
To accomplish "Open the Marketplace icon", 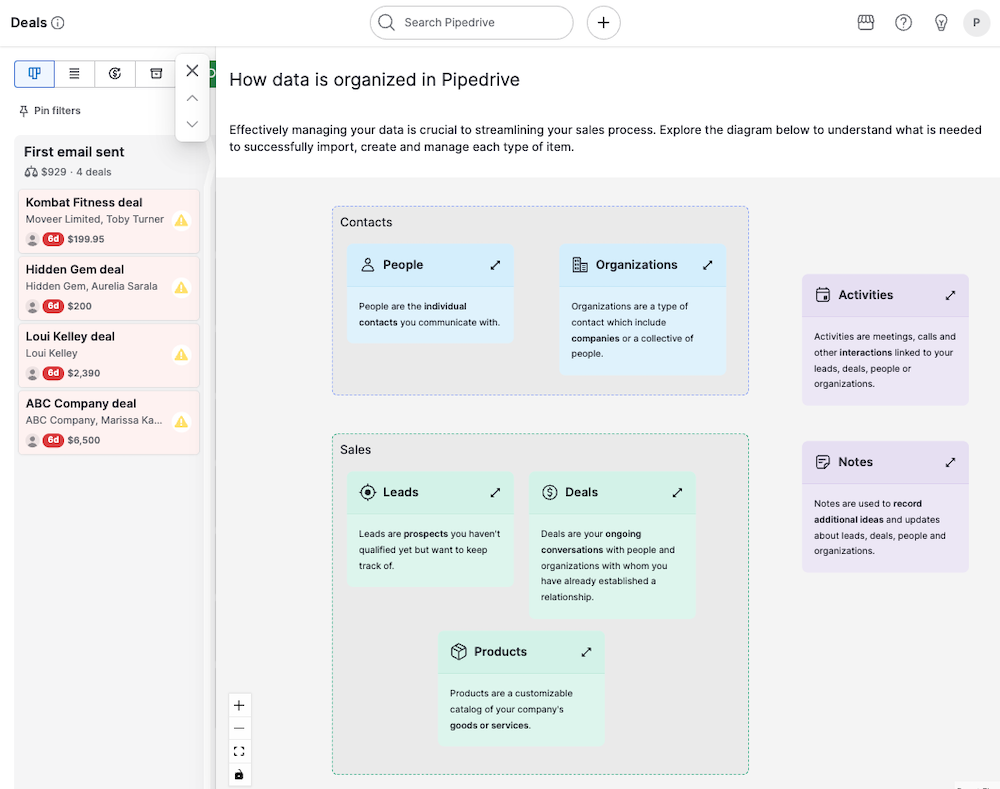I will 865,23.
